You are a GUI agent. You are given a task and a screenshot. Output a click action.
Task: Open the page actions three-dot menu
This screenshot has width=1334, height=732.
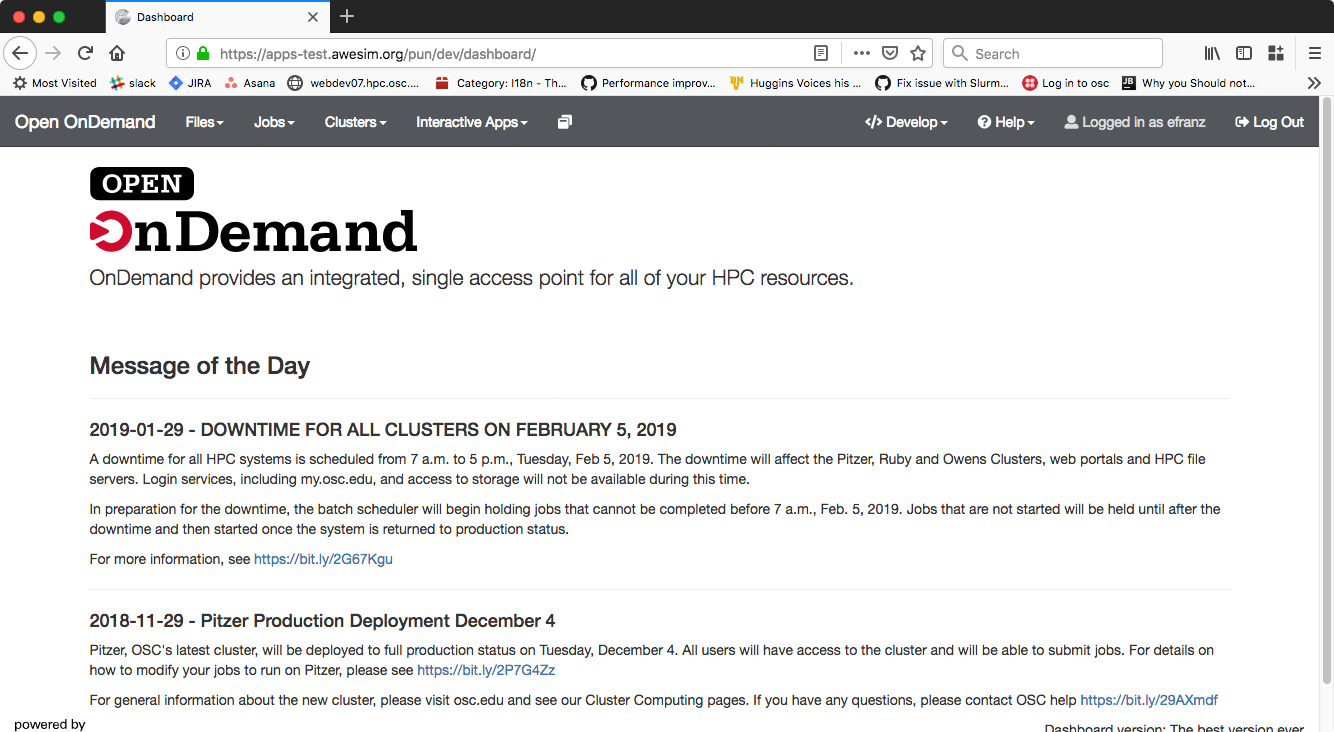[861, 54]
